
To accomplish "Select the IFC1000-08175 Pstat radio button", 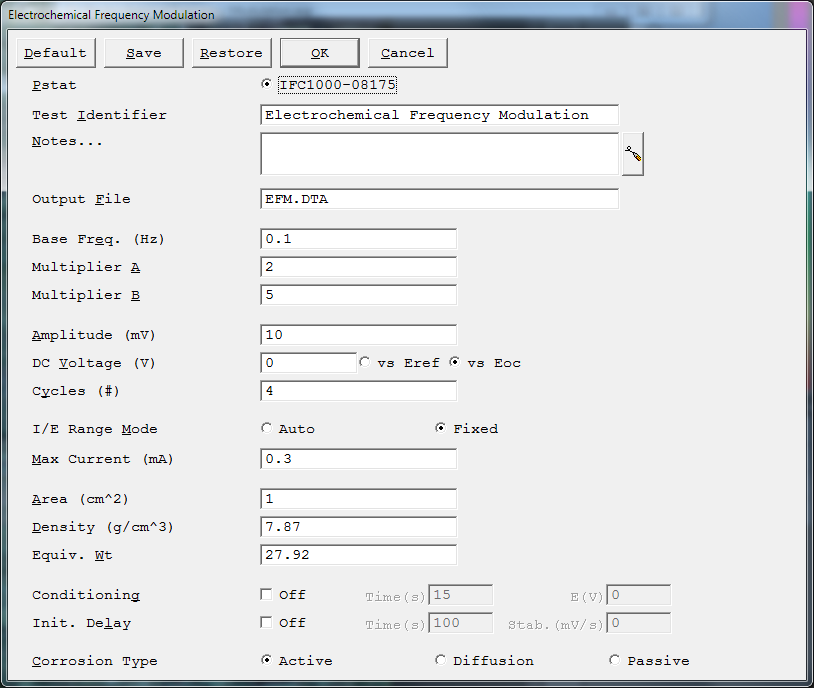I will (x=266, y=84).
